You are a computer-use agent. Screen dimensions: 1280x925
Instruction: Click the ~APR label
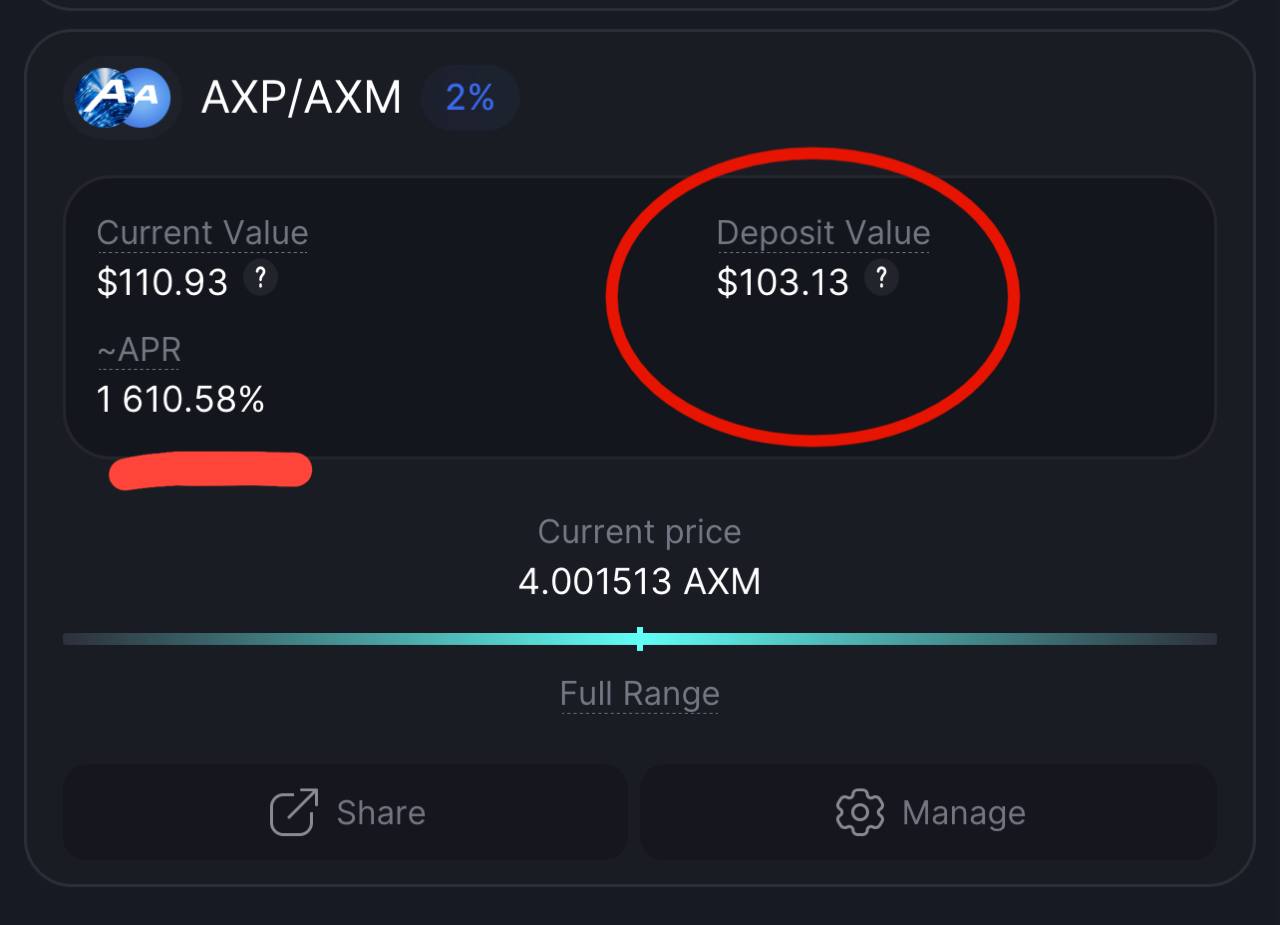click(138, 350)
